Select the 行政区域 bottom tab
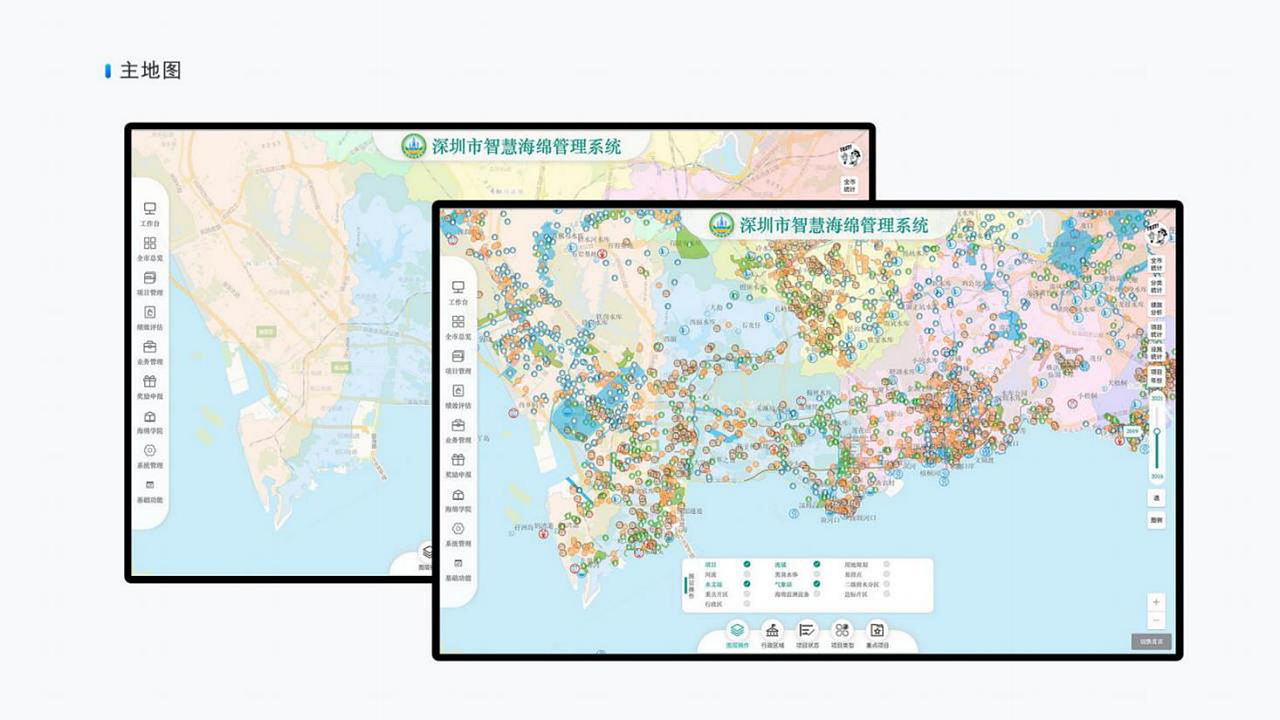This screenshot has height=720, width=1280. coord(773,636)
